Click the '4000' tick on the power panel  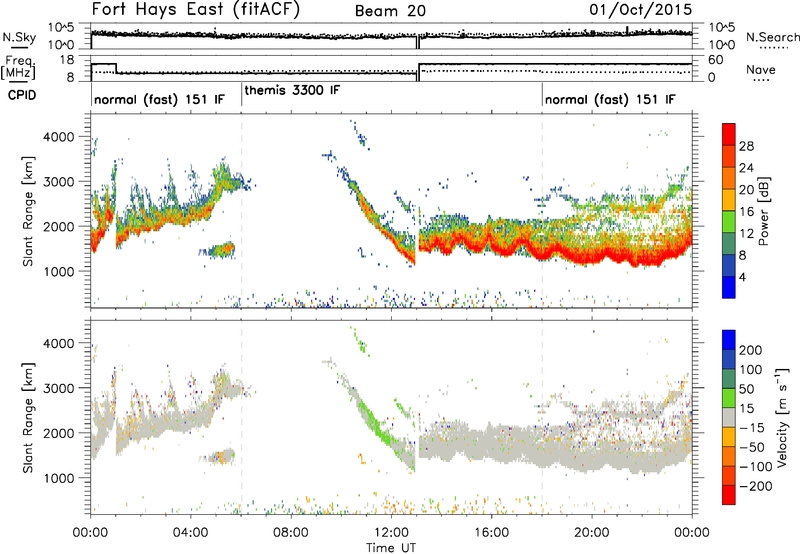59,137
